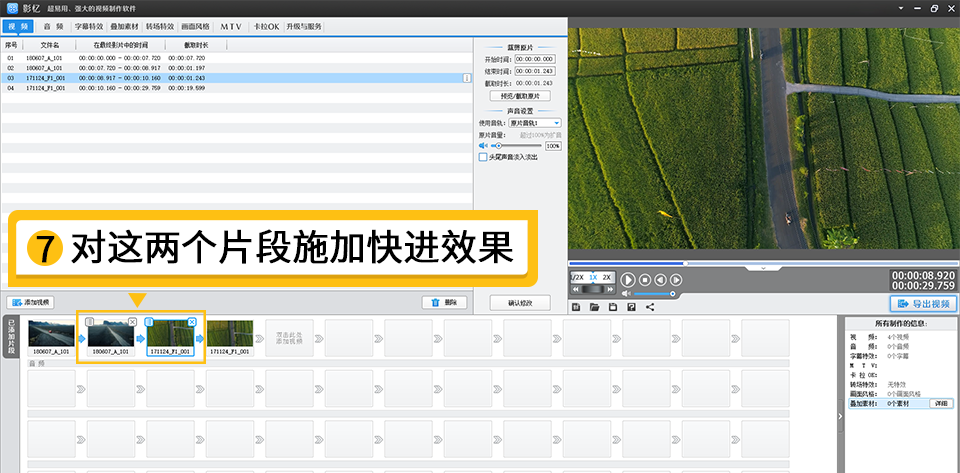Open the 使用音轨 dropdown
Viewport: 960px width, 473px height.
pos(535,123)
